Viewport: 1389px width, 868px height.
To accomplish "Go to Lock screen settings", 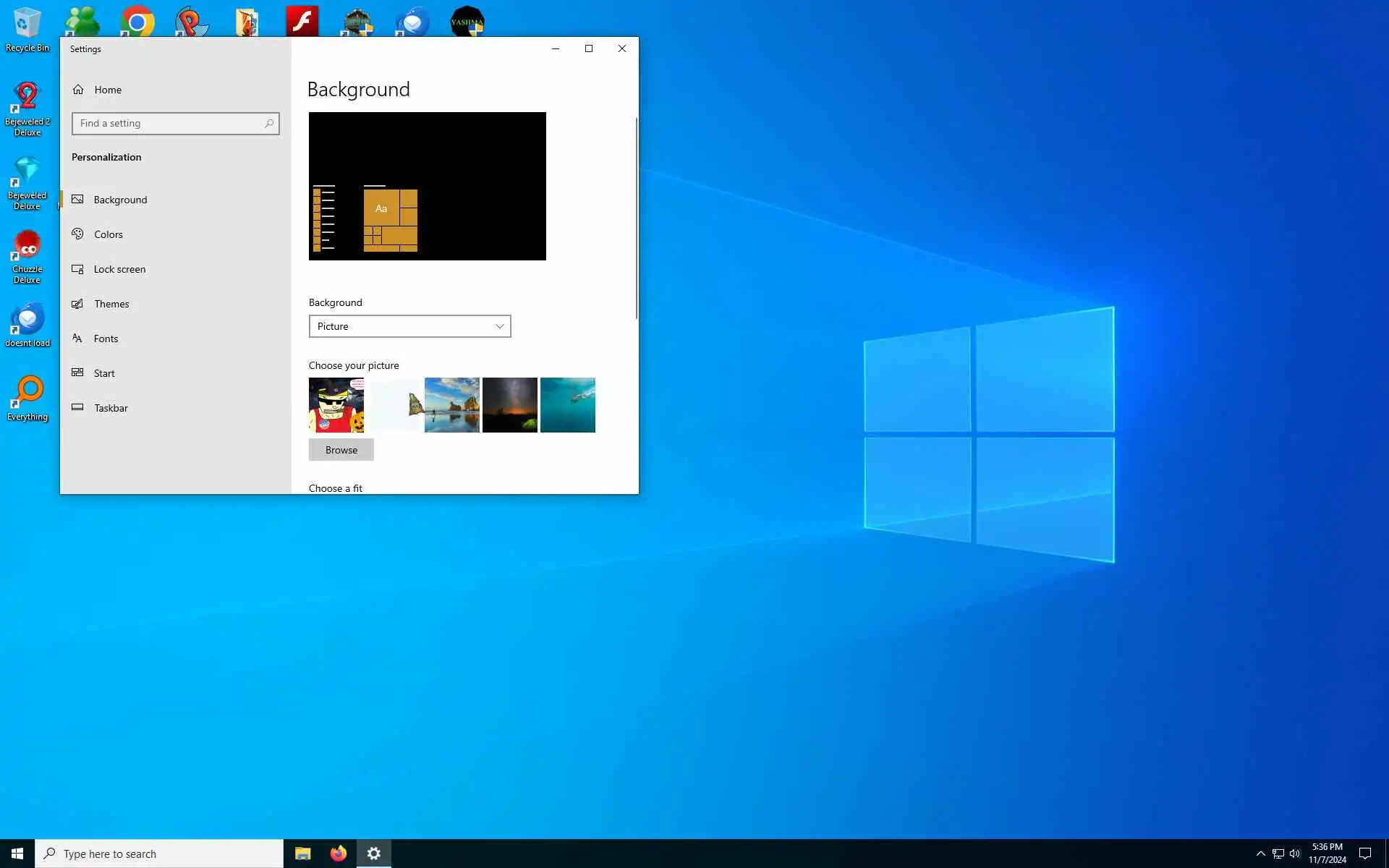I will tap(119, 269).
